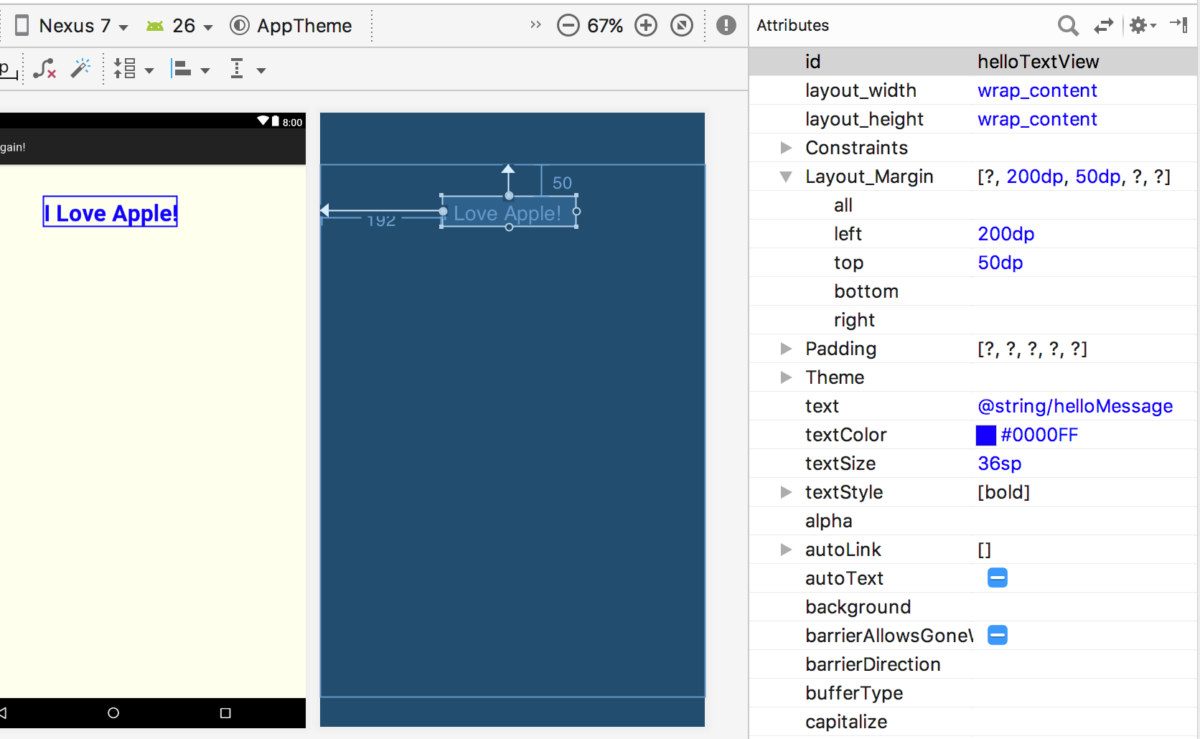Screen dimensions: 1200x739
Task: Click the textColor blue swatch
Action: [x=986, y=435]
